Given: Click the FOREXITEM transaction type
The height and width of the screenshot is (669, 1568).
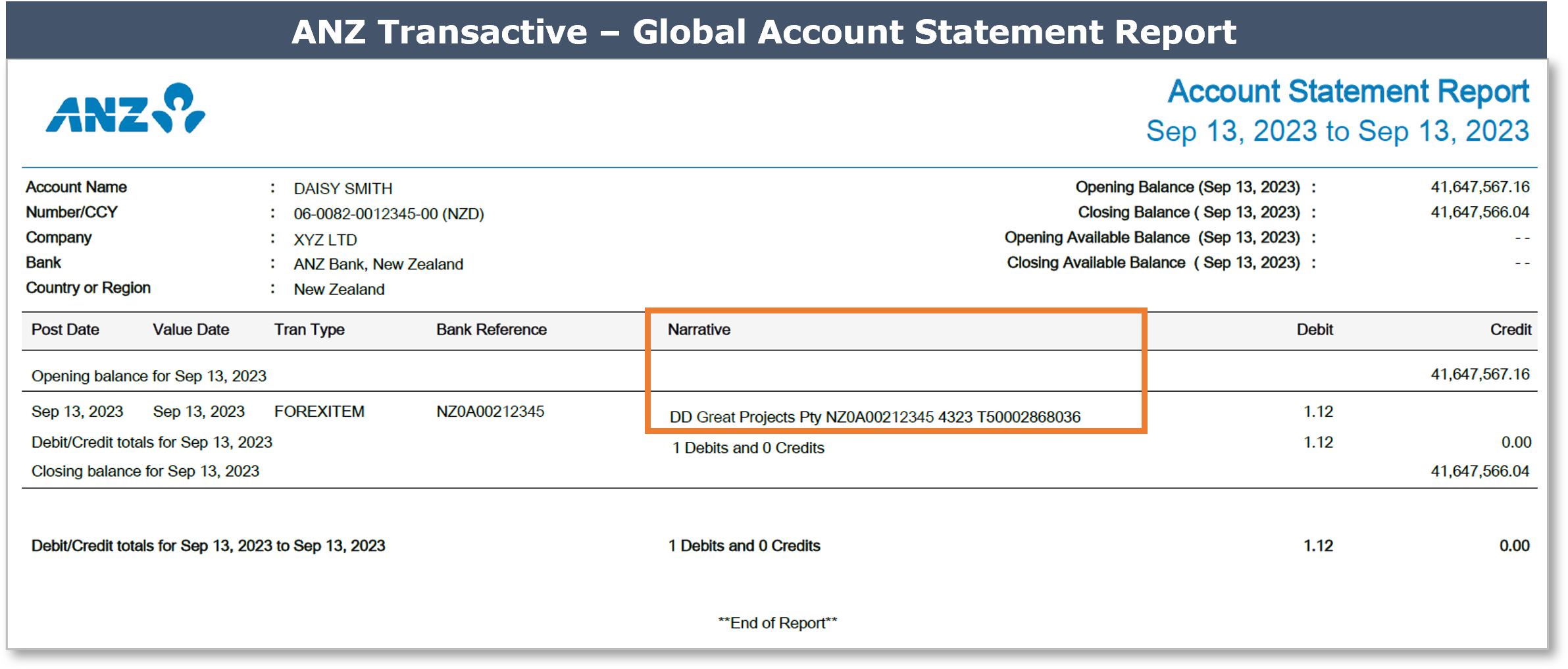Looking at the screenshot, I should [319, 412].
